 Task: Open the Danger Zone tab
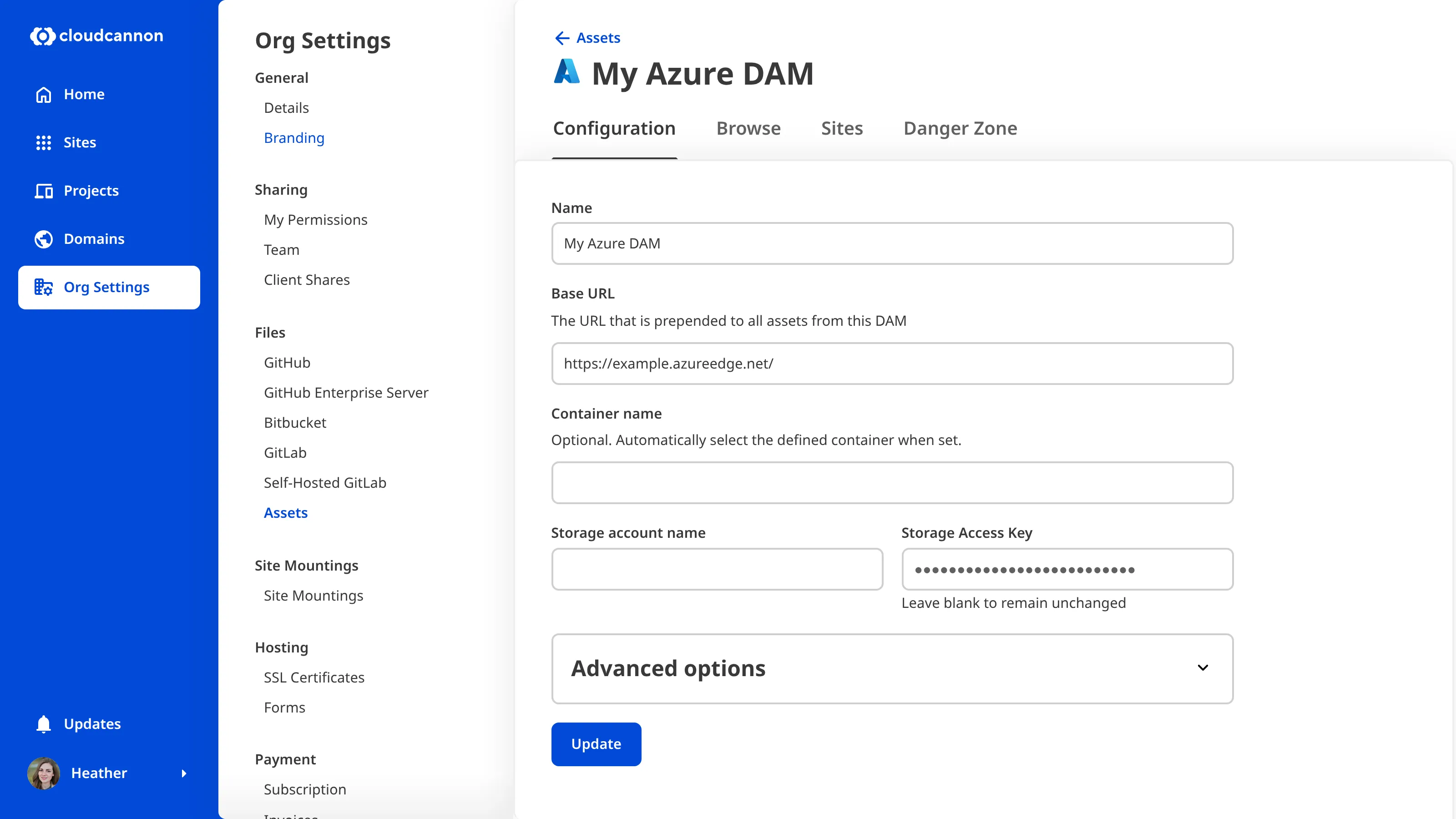coord(960,128)
